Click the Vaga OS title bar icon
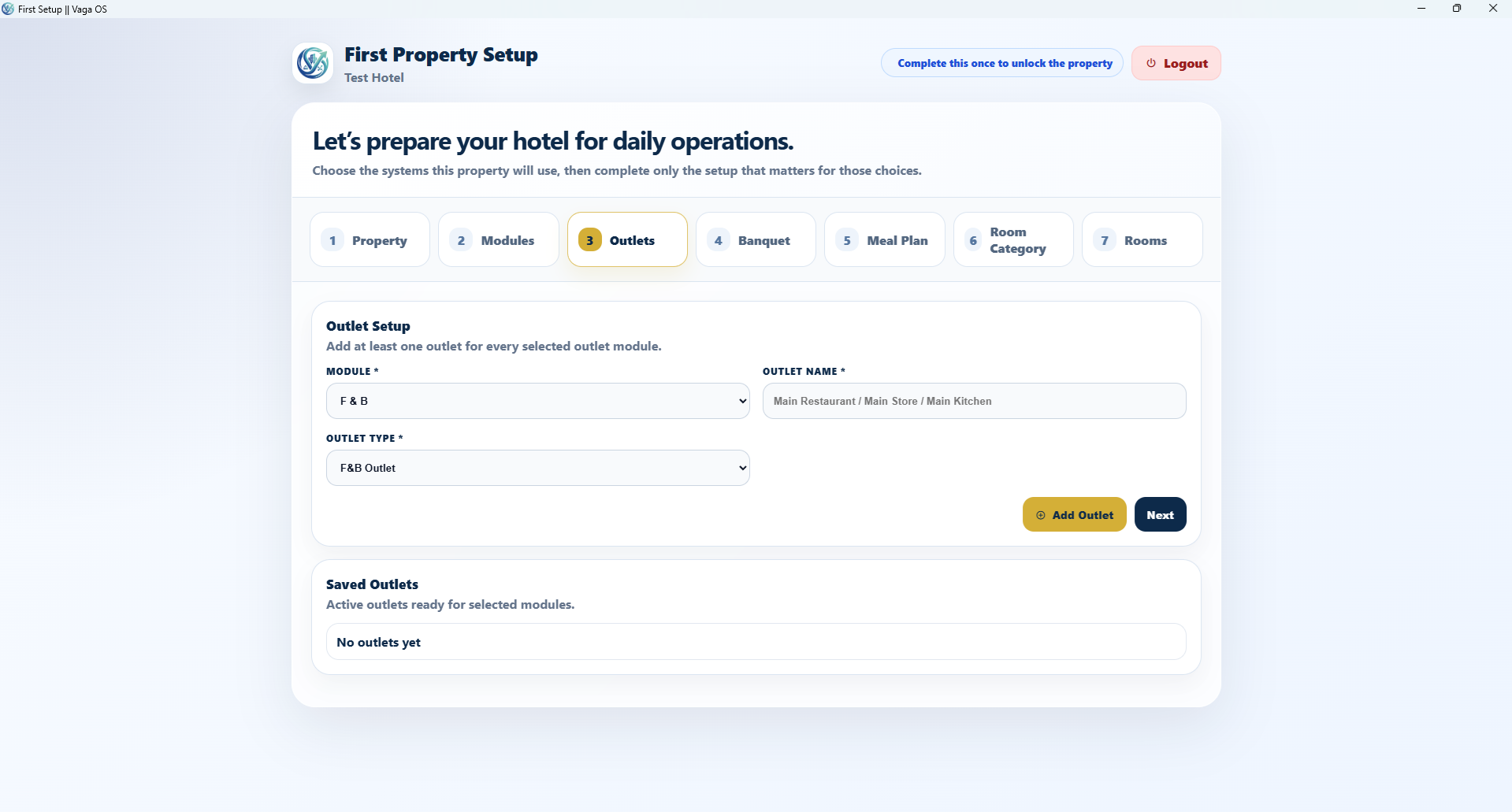 click(x=8, y=9)
